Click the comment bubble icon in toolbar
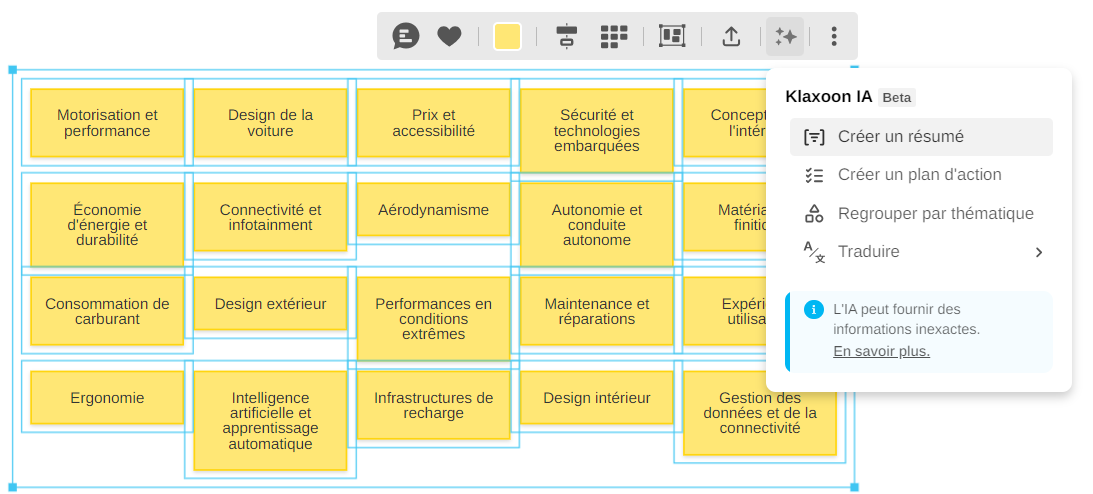The height and width of the screenshot is (494, 1093). point(406,37)
